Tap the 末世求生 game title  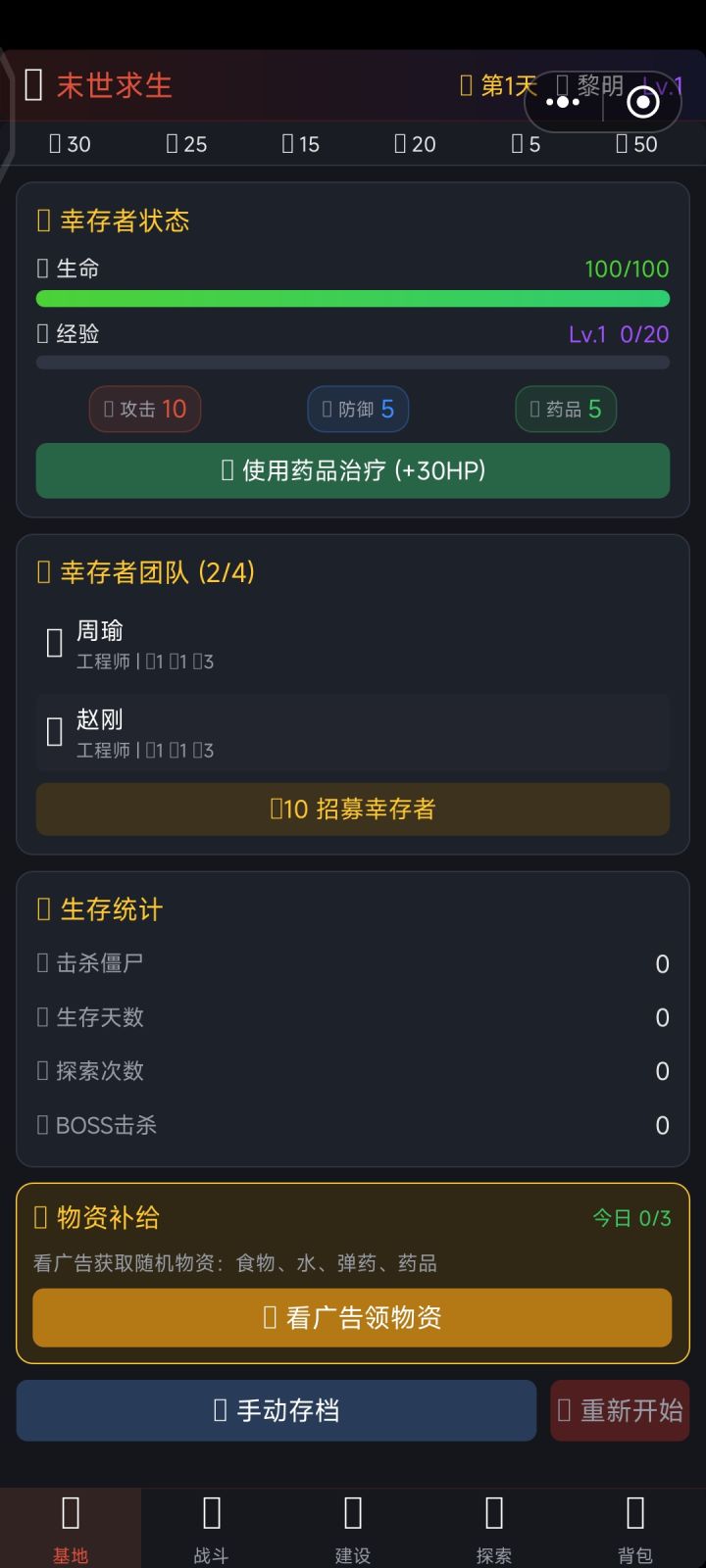point(114,86)
